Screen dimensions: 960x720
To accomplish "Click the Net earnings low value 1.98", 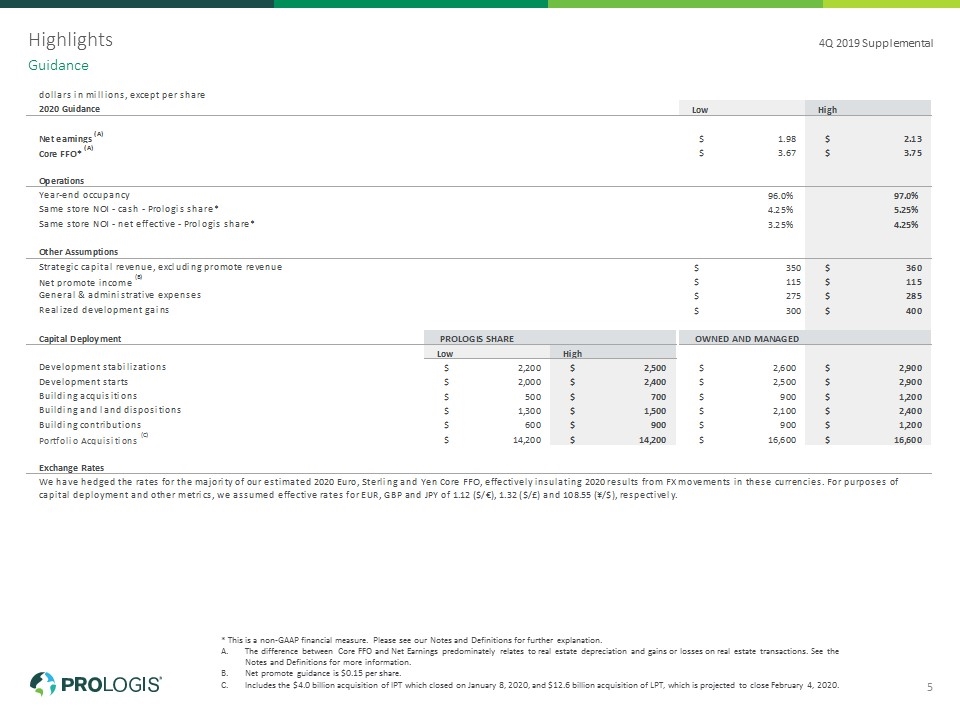I will click(x=787, y=139).
